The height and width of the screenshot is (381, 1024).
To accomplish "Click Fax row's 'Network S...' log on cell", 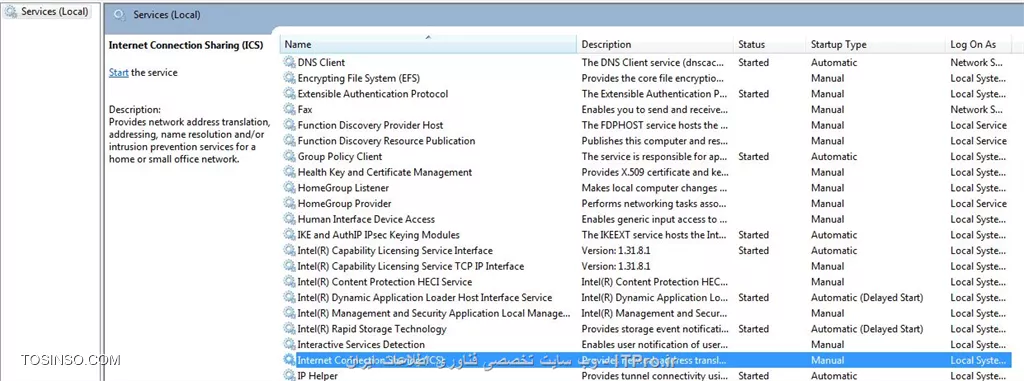I will coord(977,110).
